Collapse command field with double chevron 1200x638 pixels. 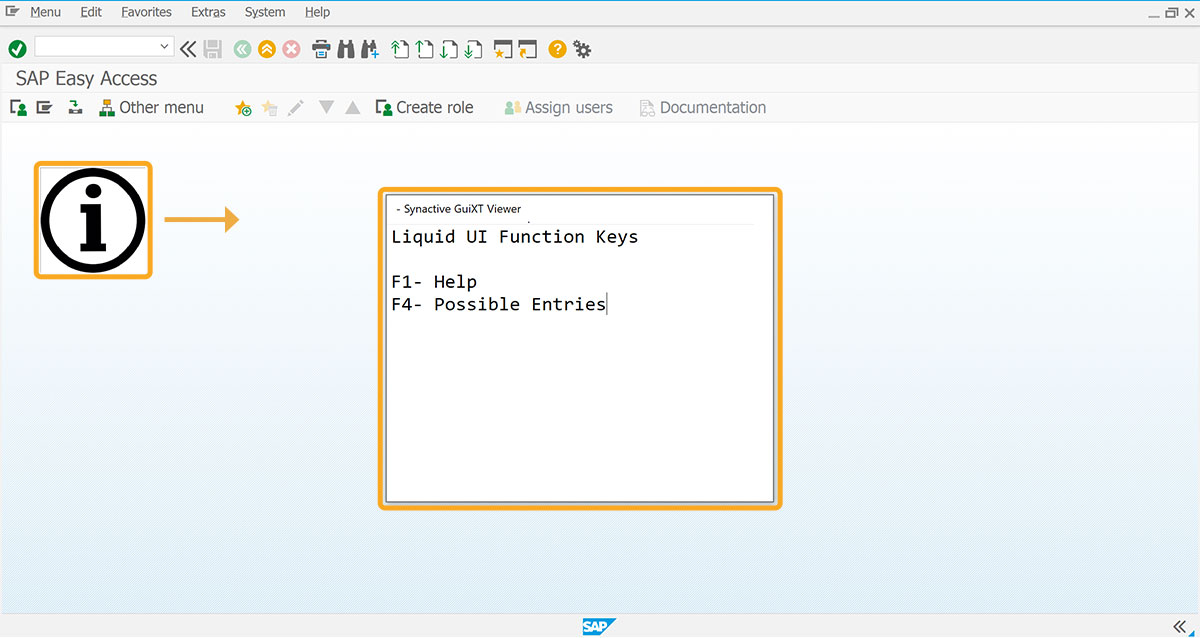[x=188, y=48]
